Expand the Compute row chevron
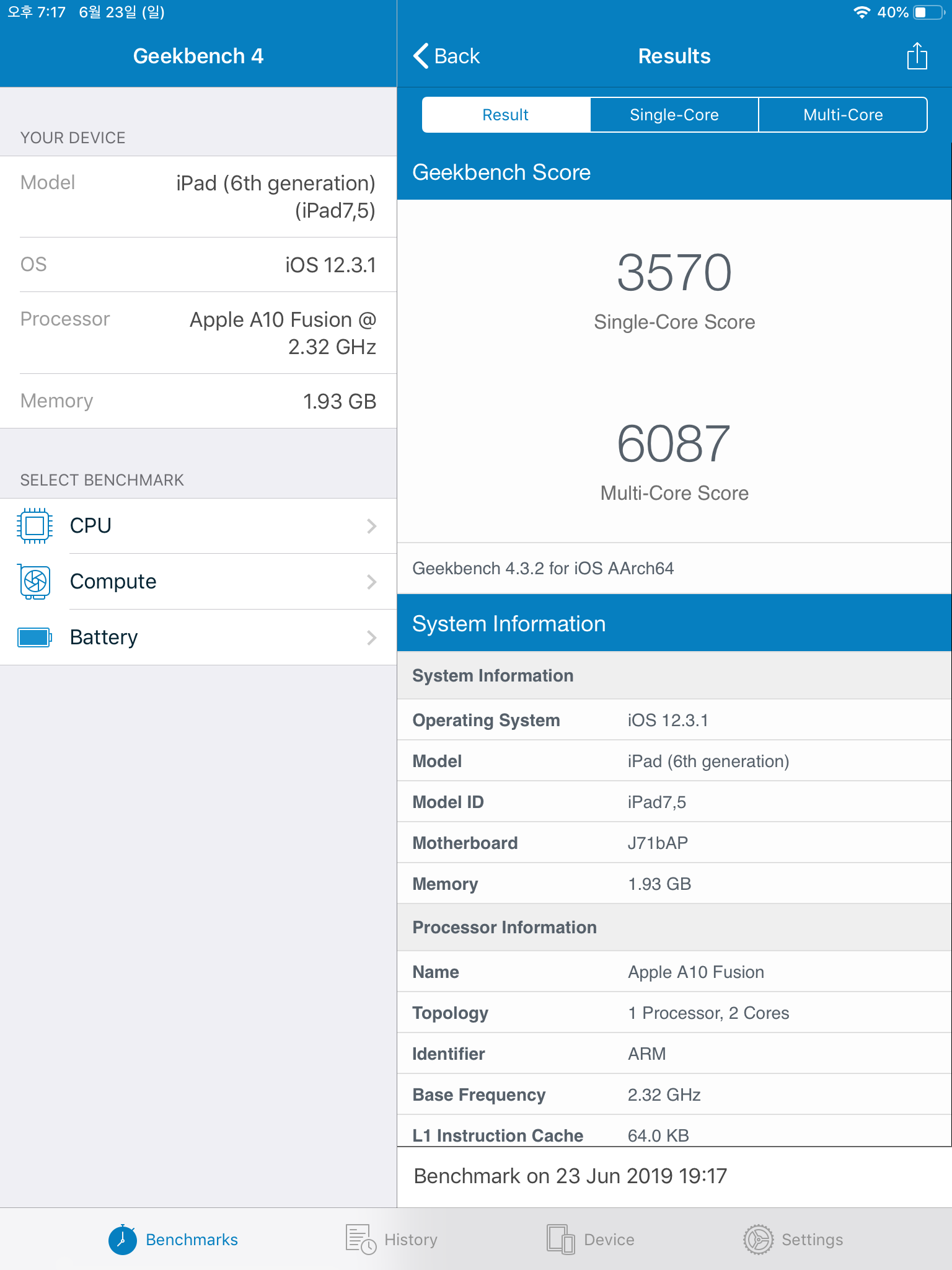This screenshot has height=1270, width=952. pos(372,582)
